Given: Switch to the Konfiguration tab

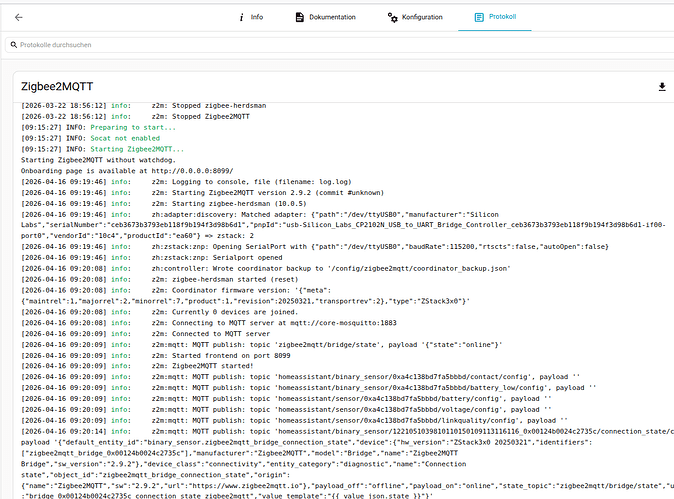Looking at the screenshot, I should 415,17.
